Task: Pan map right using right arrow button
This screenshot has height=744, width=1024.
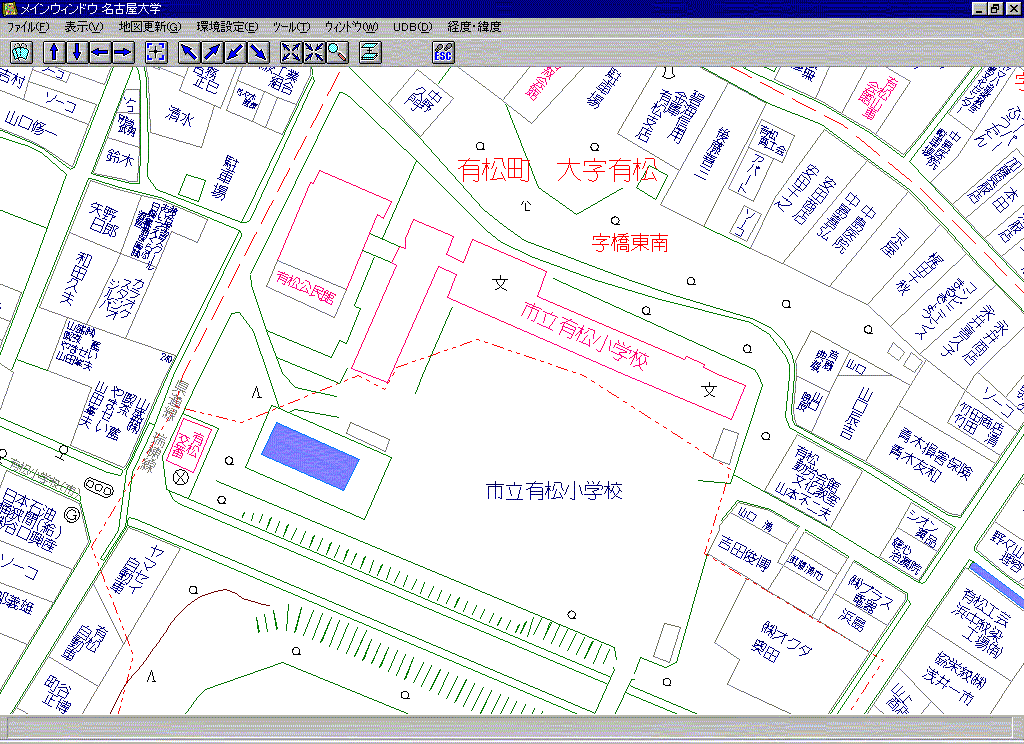Action: 123,53
